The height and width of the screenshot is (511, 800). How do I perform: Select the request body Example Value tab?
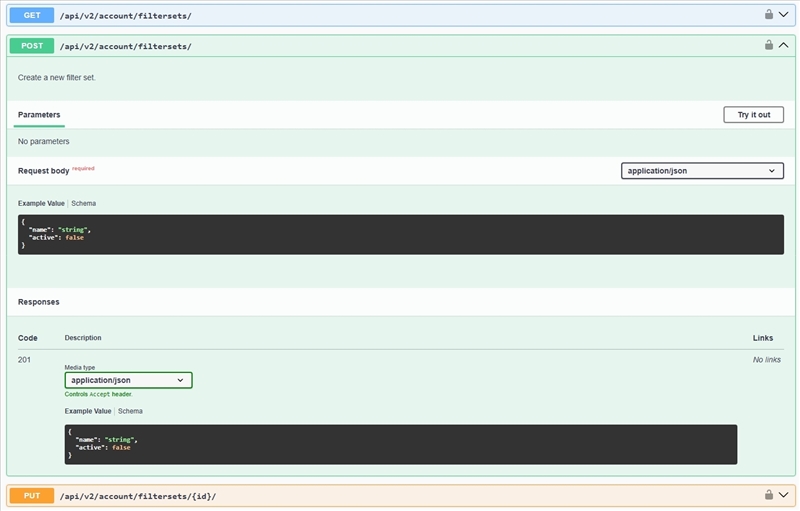[41, 203]
